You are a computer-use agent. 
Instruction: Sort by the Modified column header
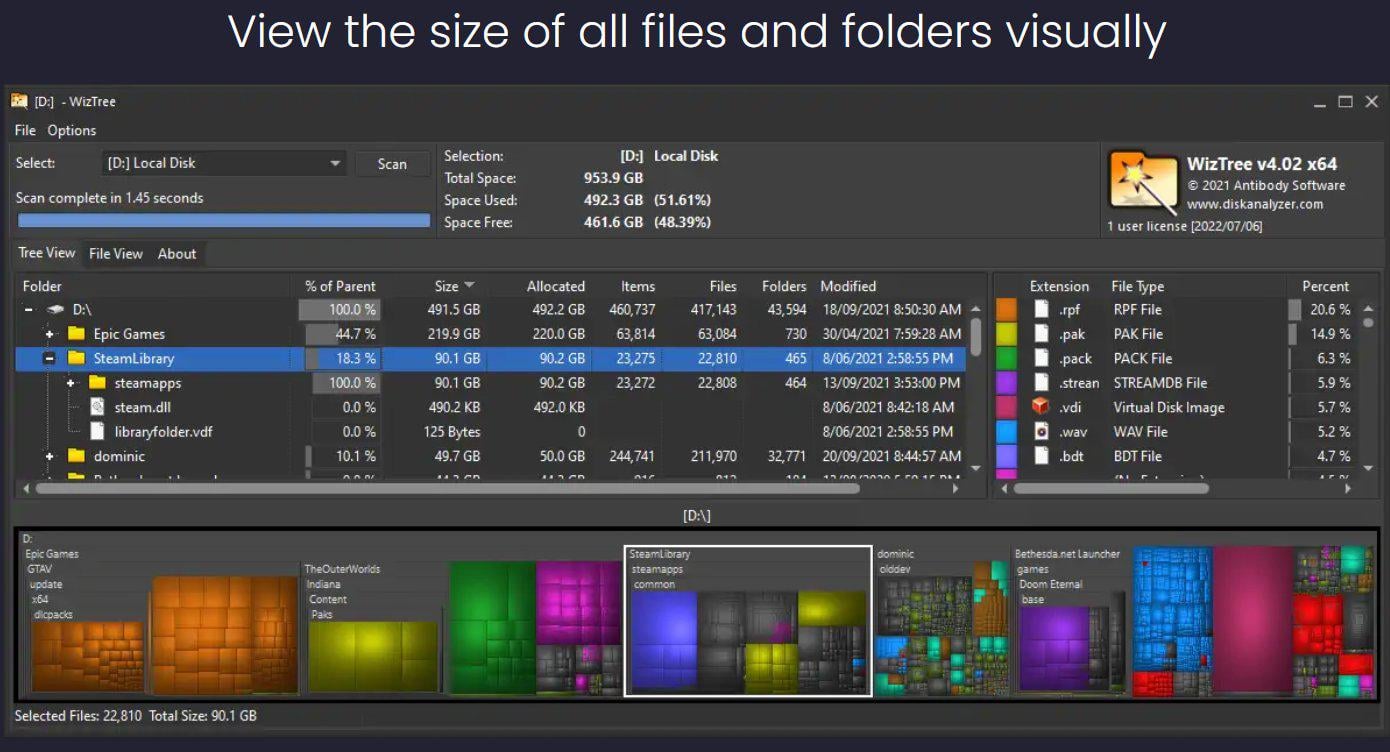point(848,286)
